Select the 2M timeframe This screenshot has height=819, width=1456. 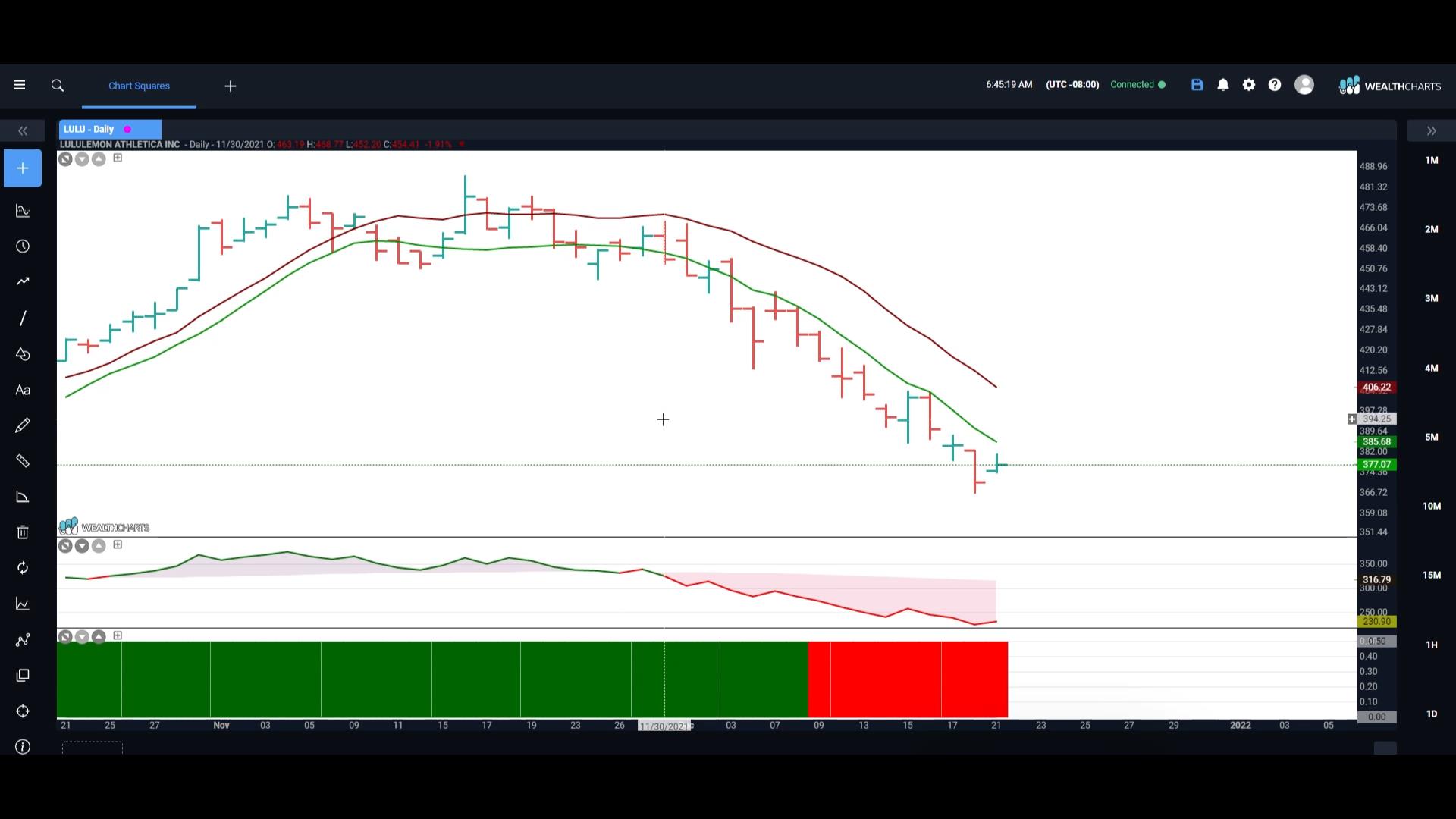[x=1431, y=229]
